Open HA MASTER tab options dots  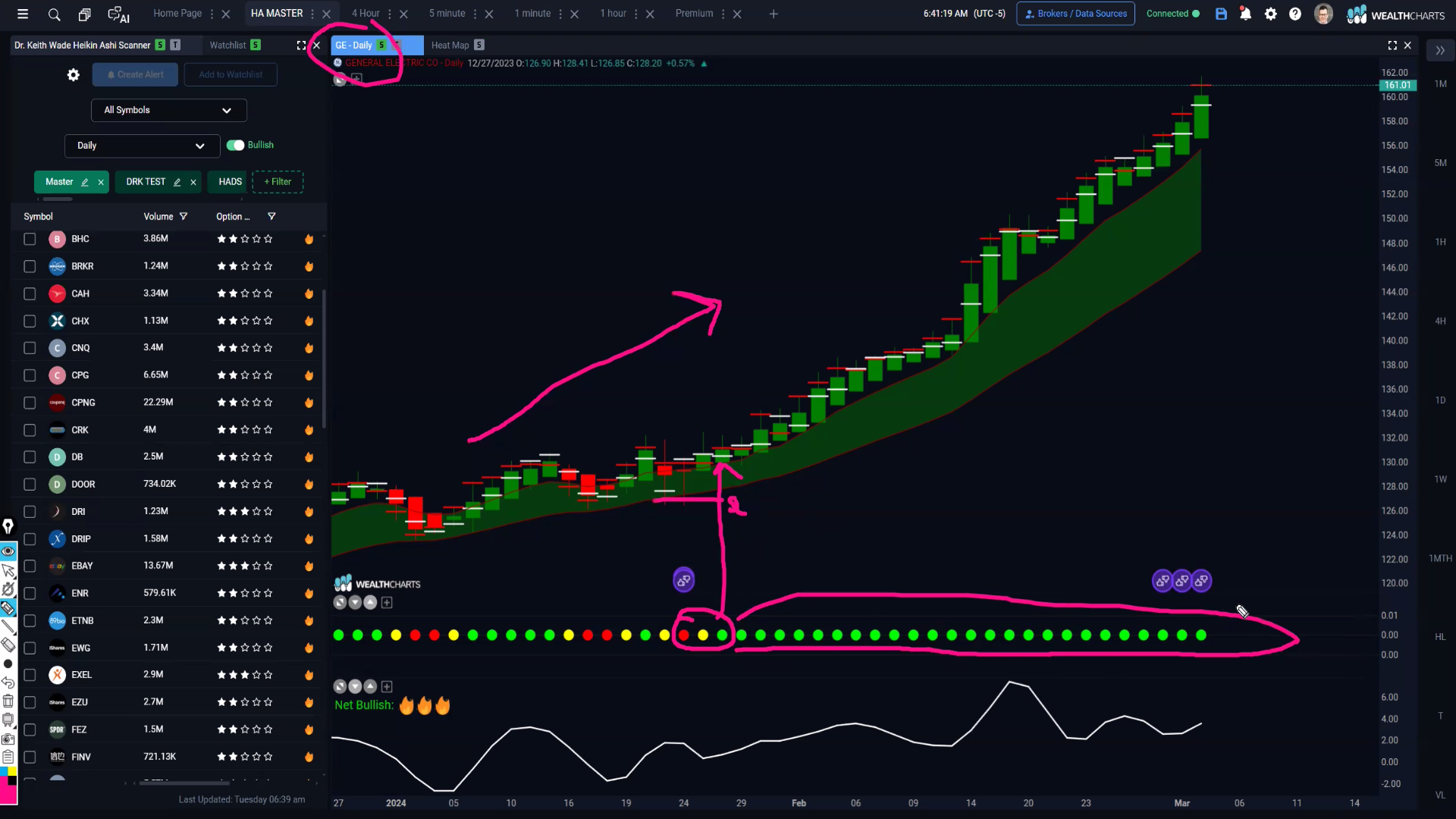[x=312, y=14]
